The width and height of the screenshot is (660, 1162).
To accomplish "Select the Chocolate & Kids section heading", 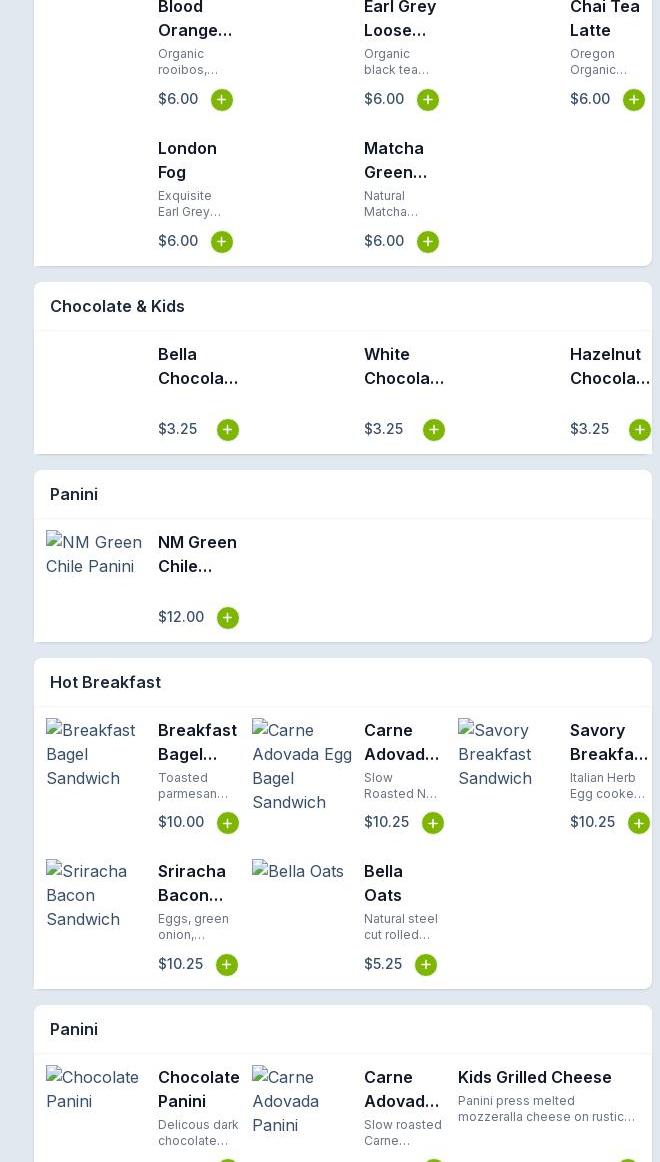I will click(x=117, y=306).
